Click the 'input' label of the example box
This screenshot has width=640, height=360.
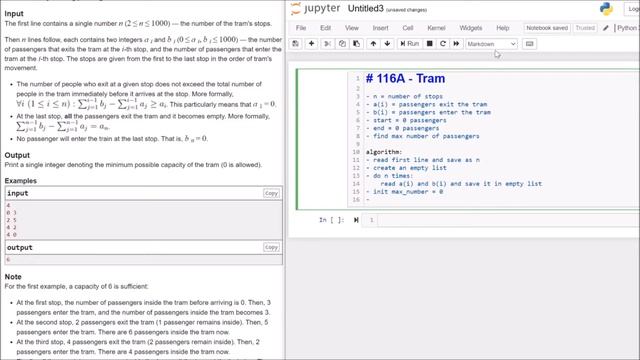pos(18,193)
